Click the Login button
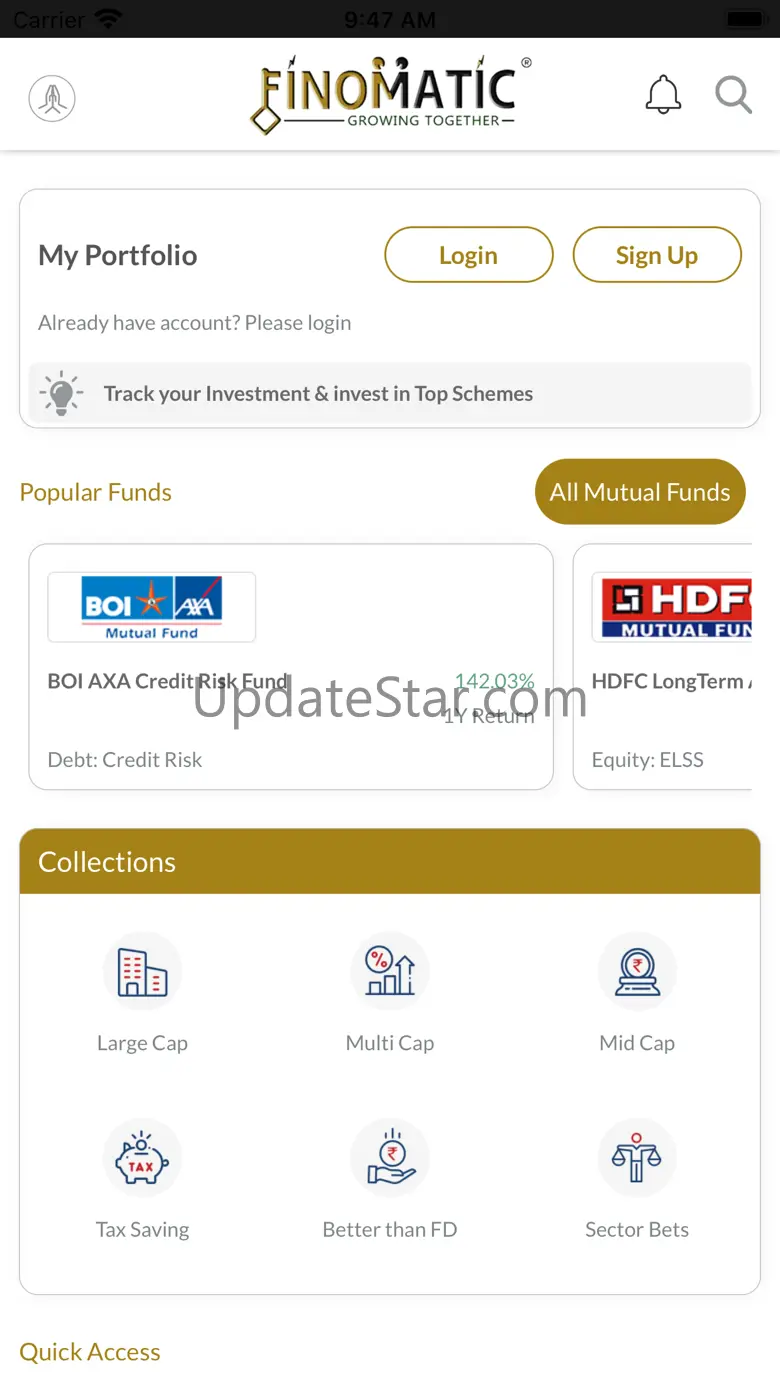This screenshot has height=1387, width=780. pyautogui.click(x=469, y=255)
